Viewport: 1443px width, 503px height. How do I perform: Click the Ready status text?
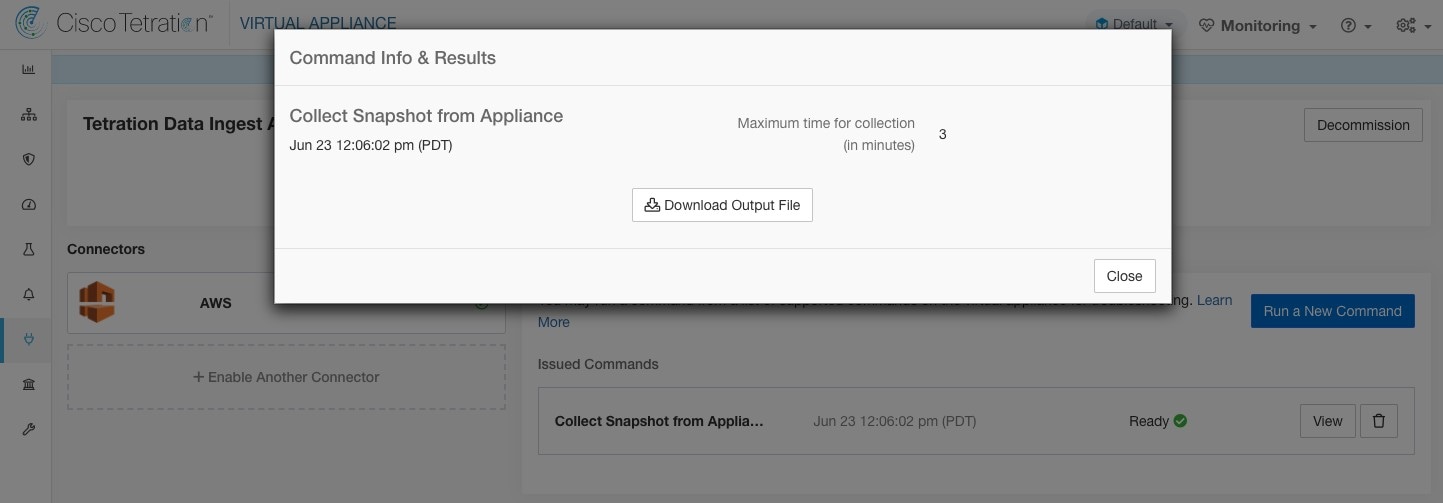(1149, 421)
